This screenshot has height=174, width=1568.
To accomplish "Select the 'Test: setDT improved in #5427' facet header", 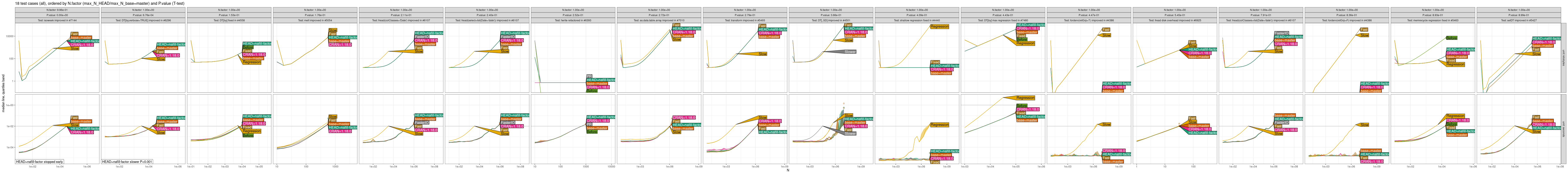I will [1519, 20].
